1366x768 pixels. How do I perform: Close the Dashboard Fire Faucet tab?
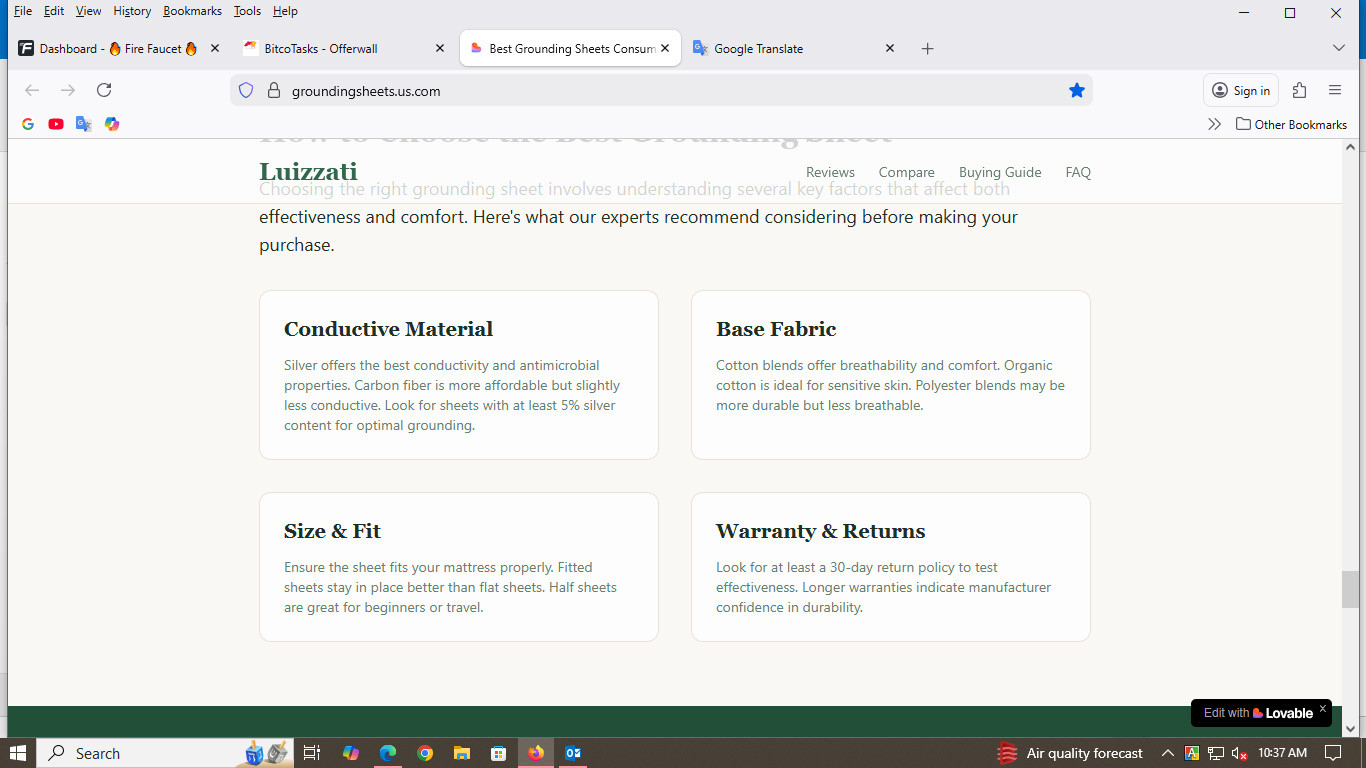(214, 48)
